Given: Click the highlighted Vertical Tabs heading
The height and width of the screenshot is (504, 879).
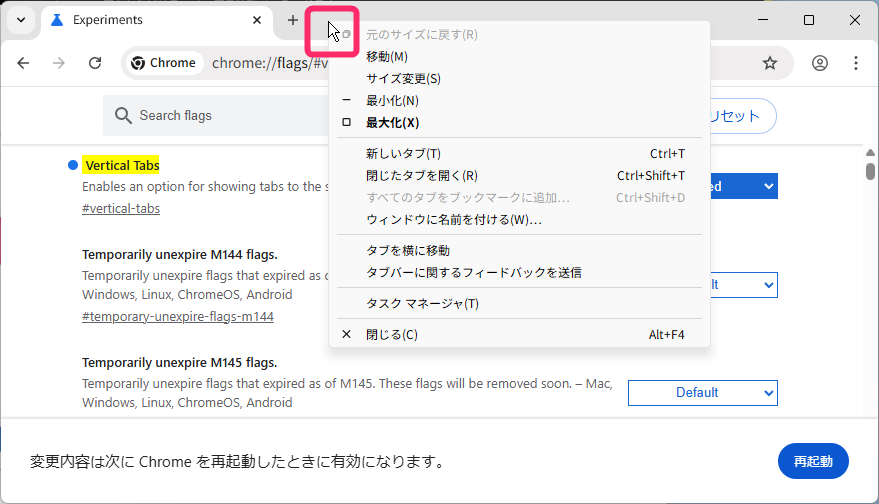Looking at the screenshot, I should tap(122, 165).
